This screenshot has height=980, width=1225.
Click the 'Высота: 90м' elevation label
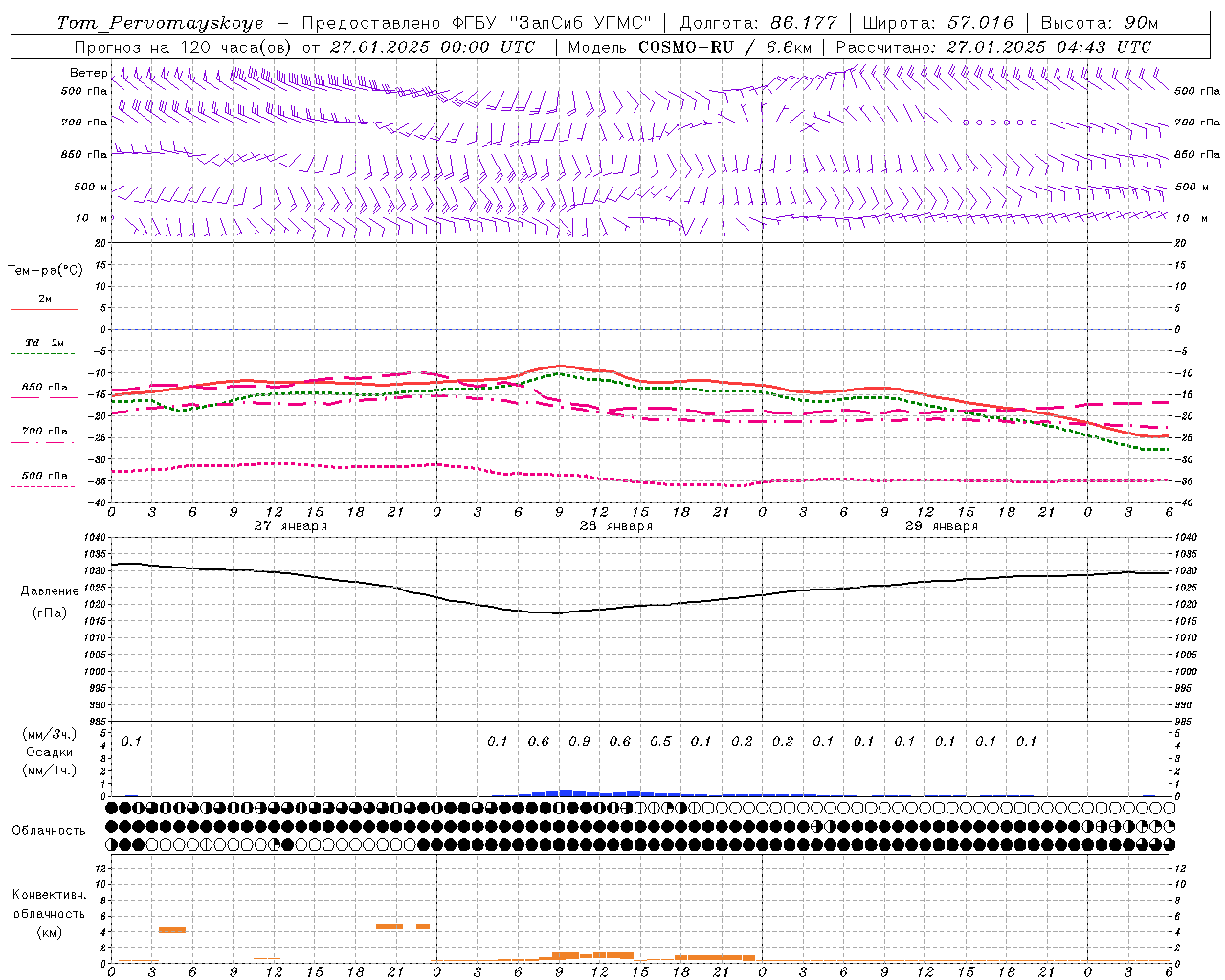click(1099, 23)
